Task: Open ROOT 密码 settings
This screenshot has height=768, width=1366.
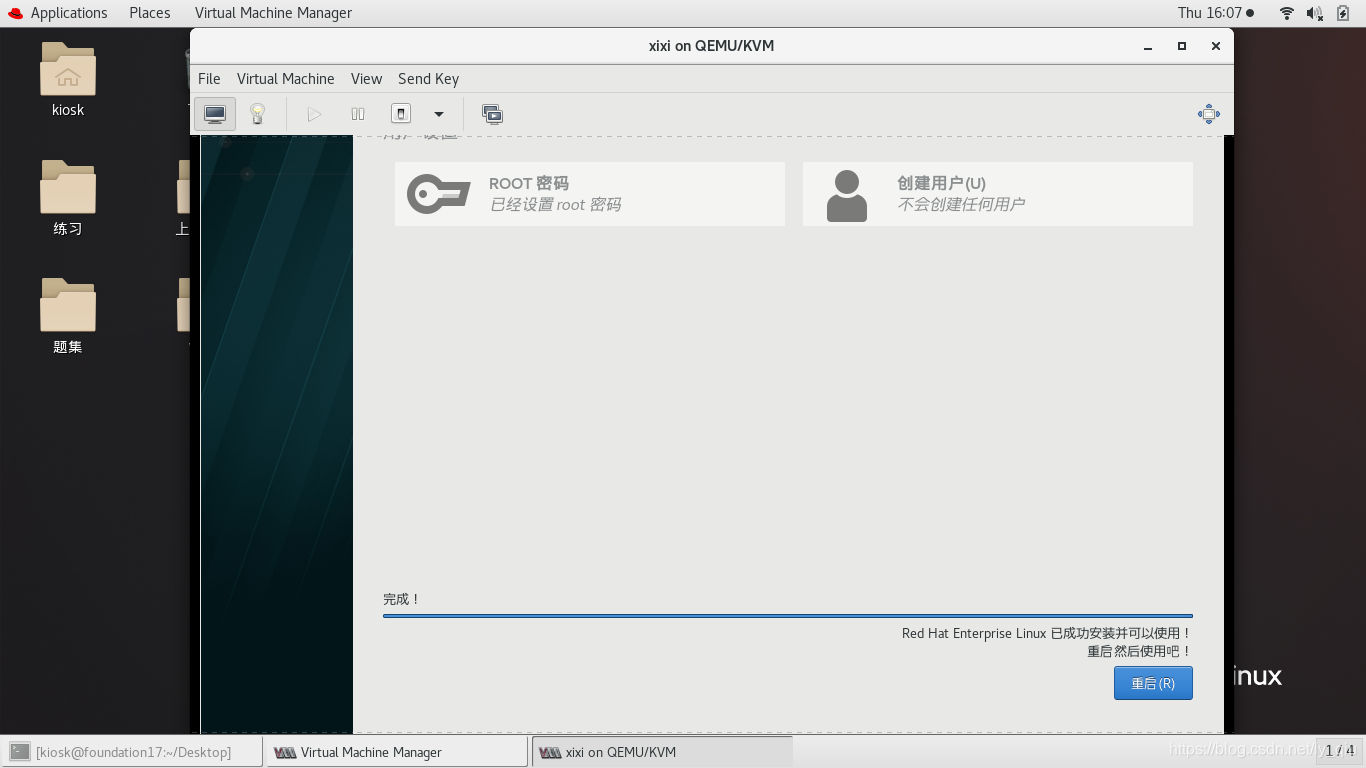Action: (x=590, y=194)
